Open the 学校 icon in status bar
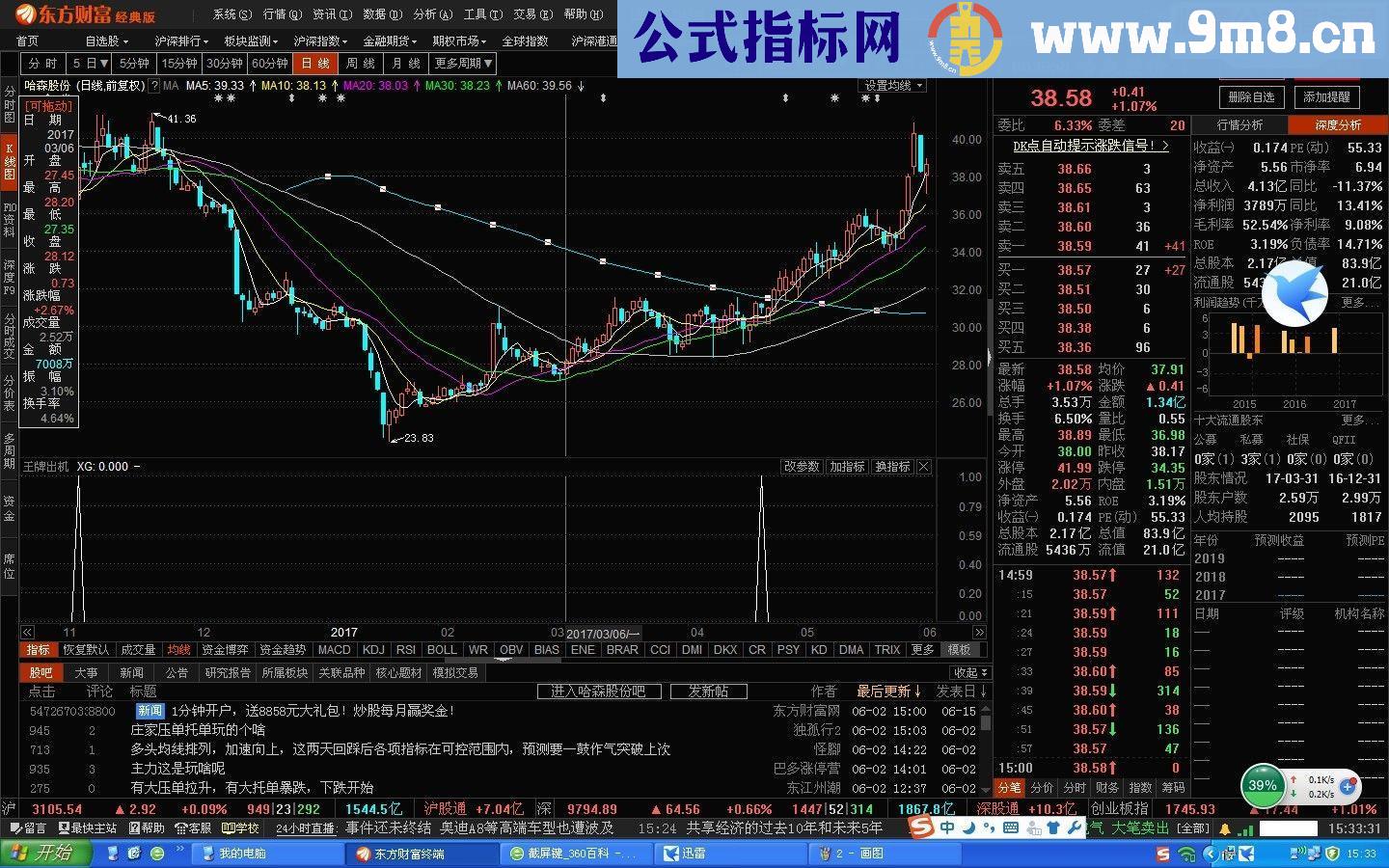Viewport: 1389px width, 868px height. [240, 827]
